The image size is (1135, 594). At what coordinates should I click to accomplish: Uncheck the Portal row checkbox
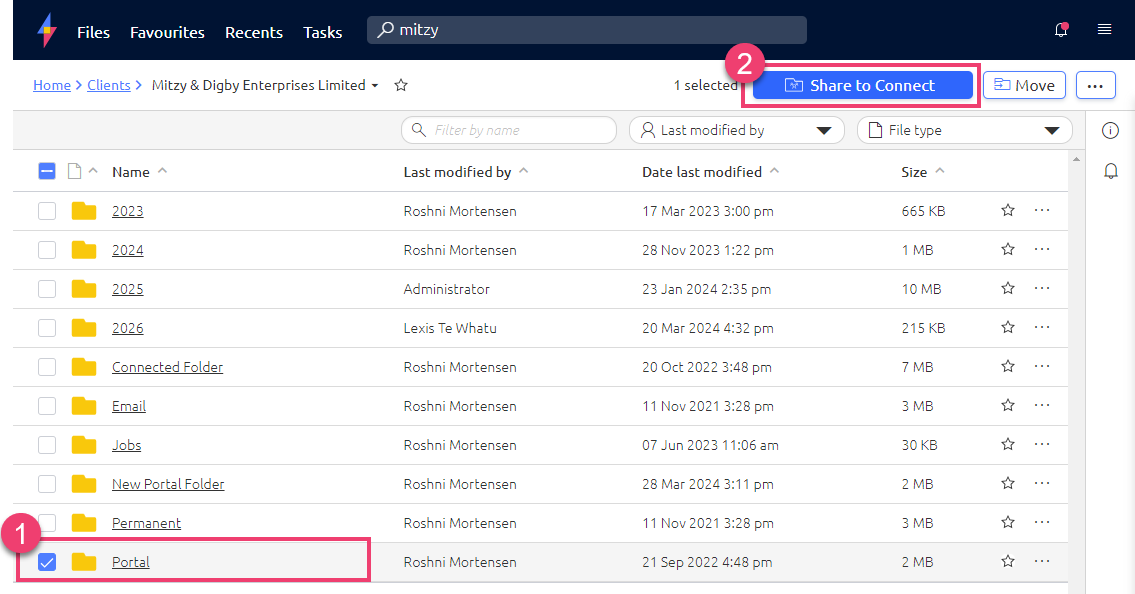[x=46, y=562]
